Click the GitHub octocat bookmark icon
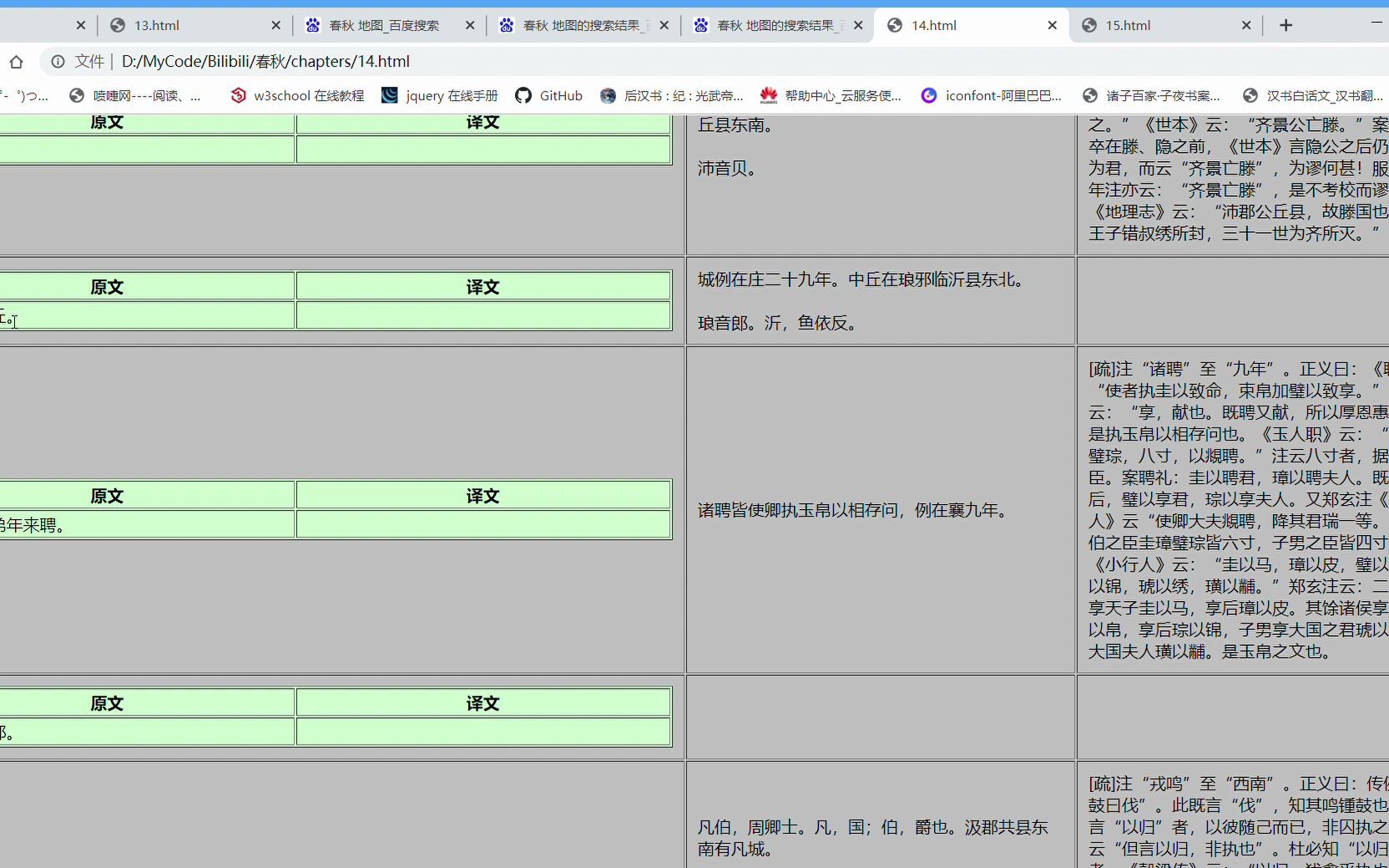 pos(523,95)
